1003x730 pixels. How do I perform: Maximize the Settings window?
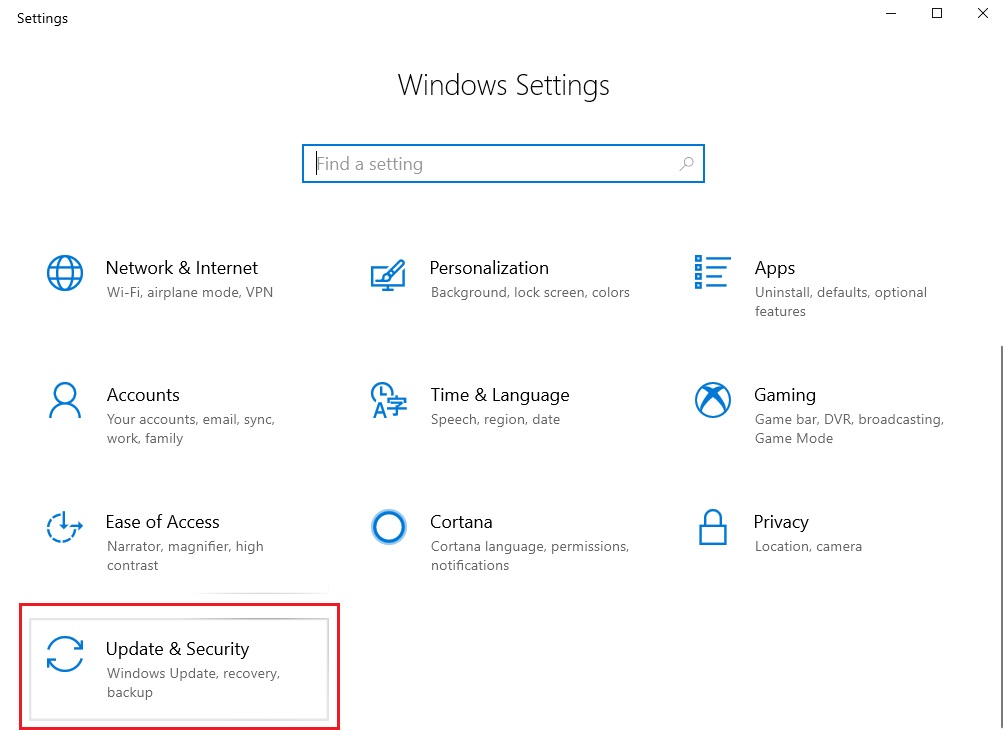[x=937, y=13]
